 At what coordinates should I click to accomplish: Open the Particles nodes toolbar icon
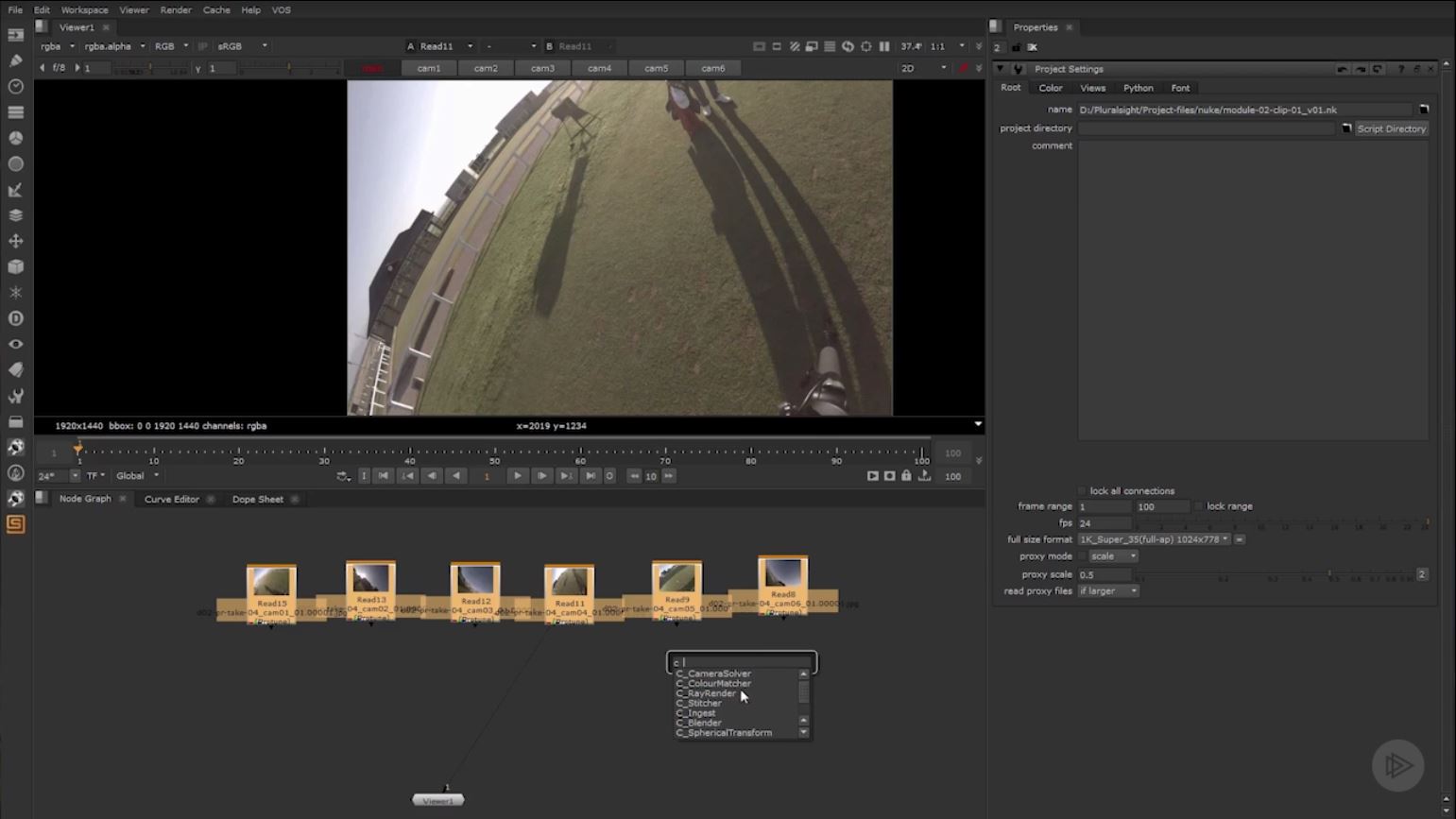pyautogui.click(x=15, y=293)
